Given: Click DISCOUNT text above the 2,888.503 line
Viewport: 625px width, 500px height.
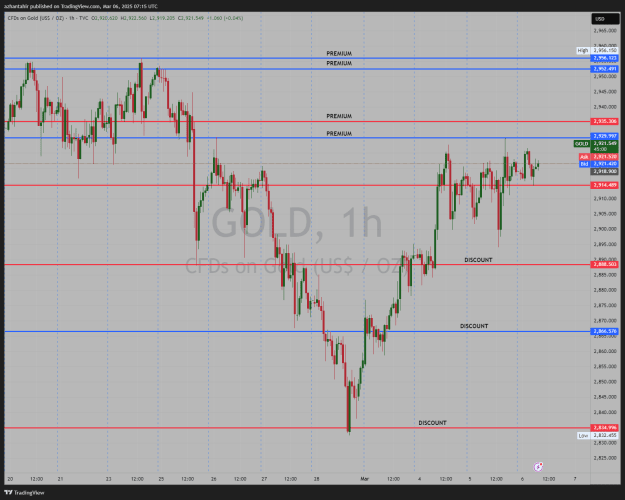Looking at the screenshot, I should (x=478, y=260).
